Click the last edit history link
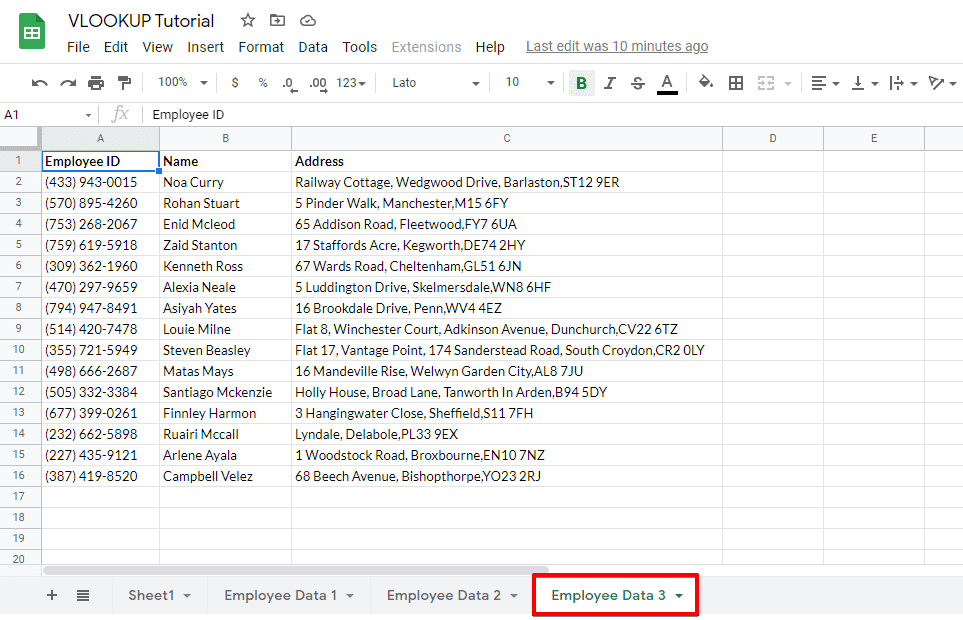963x620 pixels. [x=617, y=46]
